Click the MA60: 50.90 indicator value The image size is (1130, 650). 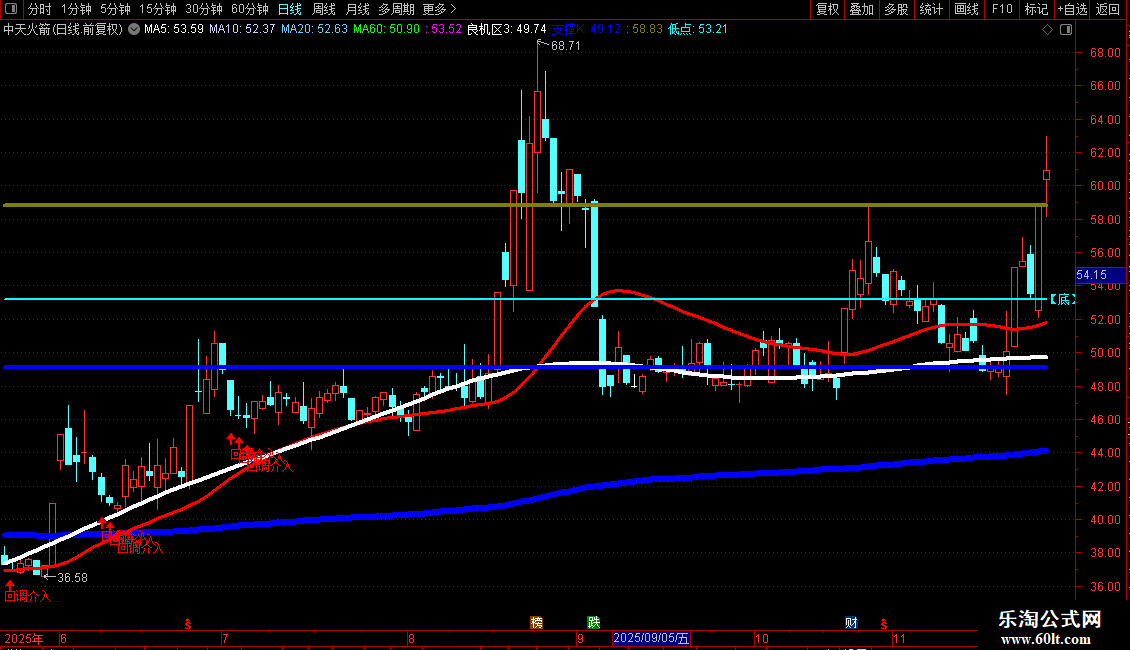coord(386,30)
